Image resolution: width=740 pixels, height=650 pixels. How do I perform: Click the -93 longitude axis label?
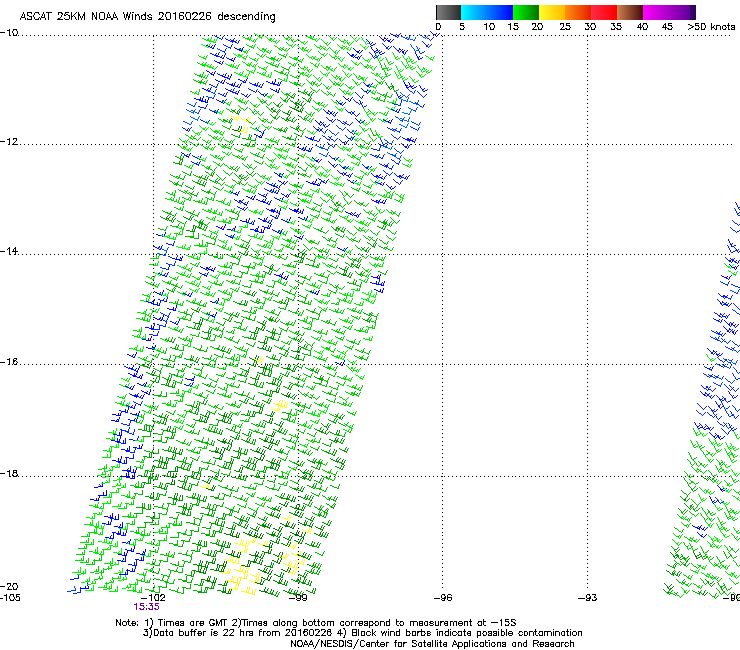pos(588,598)
